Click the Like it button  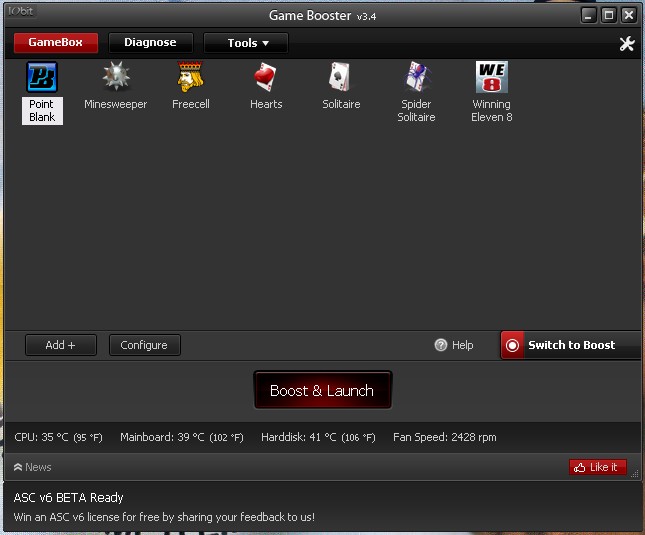598,467
